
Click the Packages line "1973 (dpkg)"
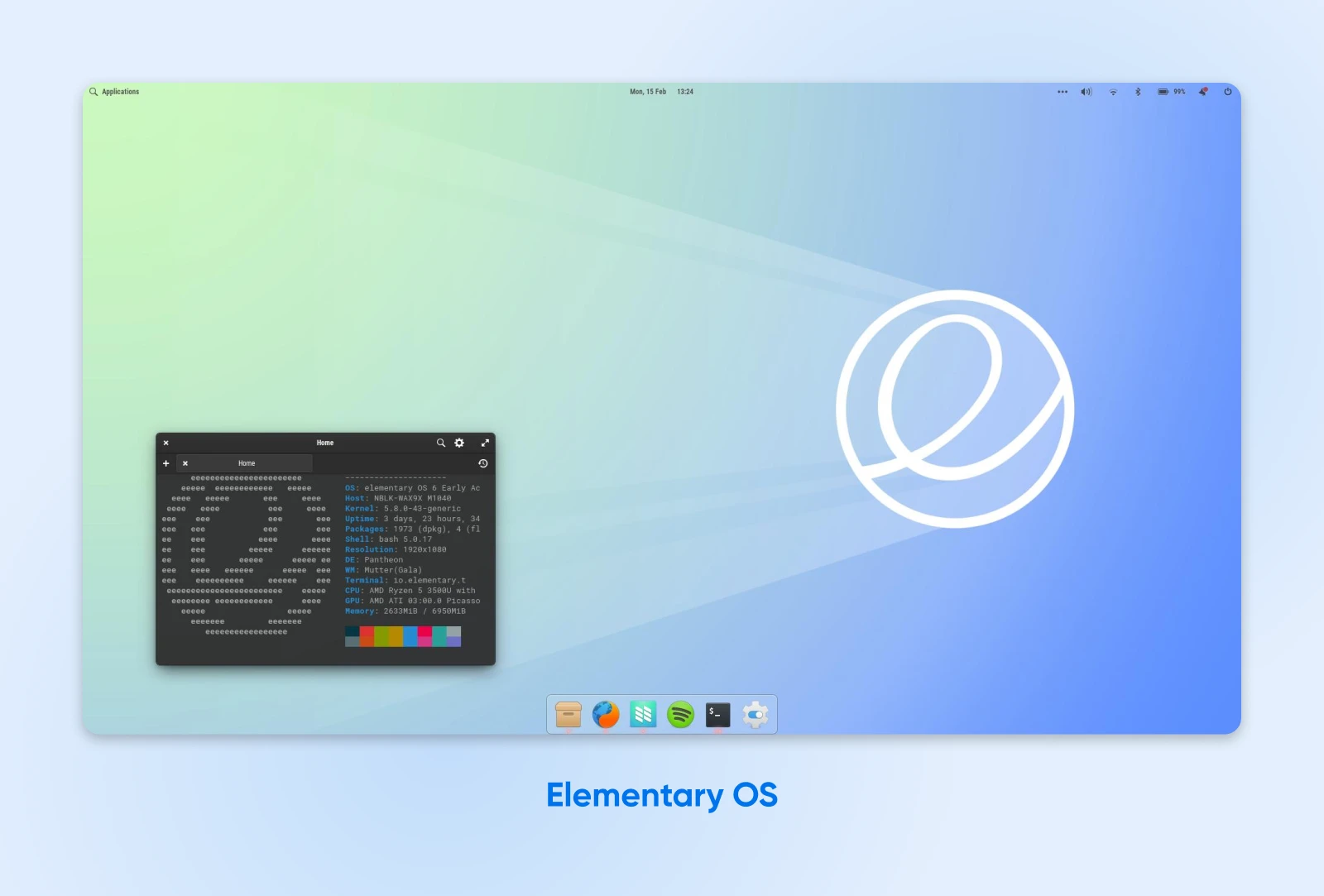412,529
